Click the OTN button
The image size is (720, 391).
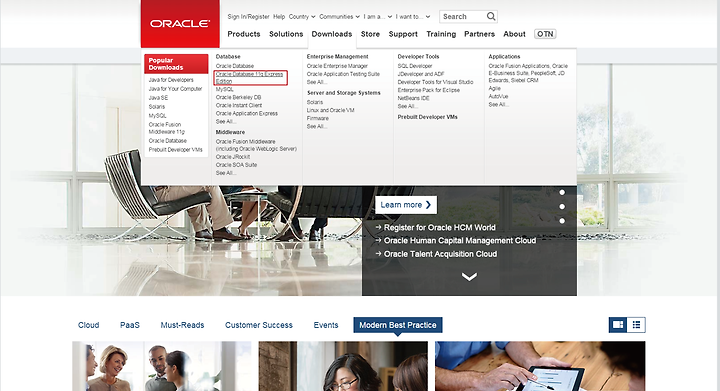(x=545, y=34)
